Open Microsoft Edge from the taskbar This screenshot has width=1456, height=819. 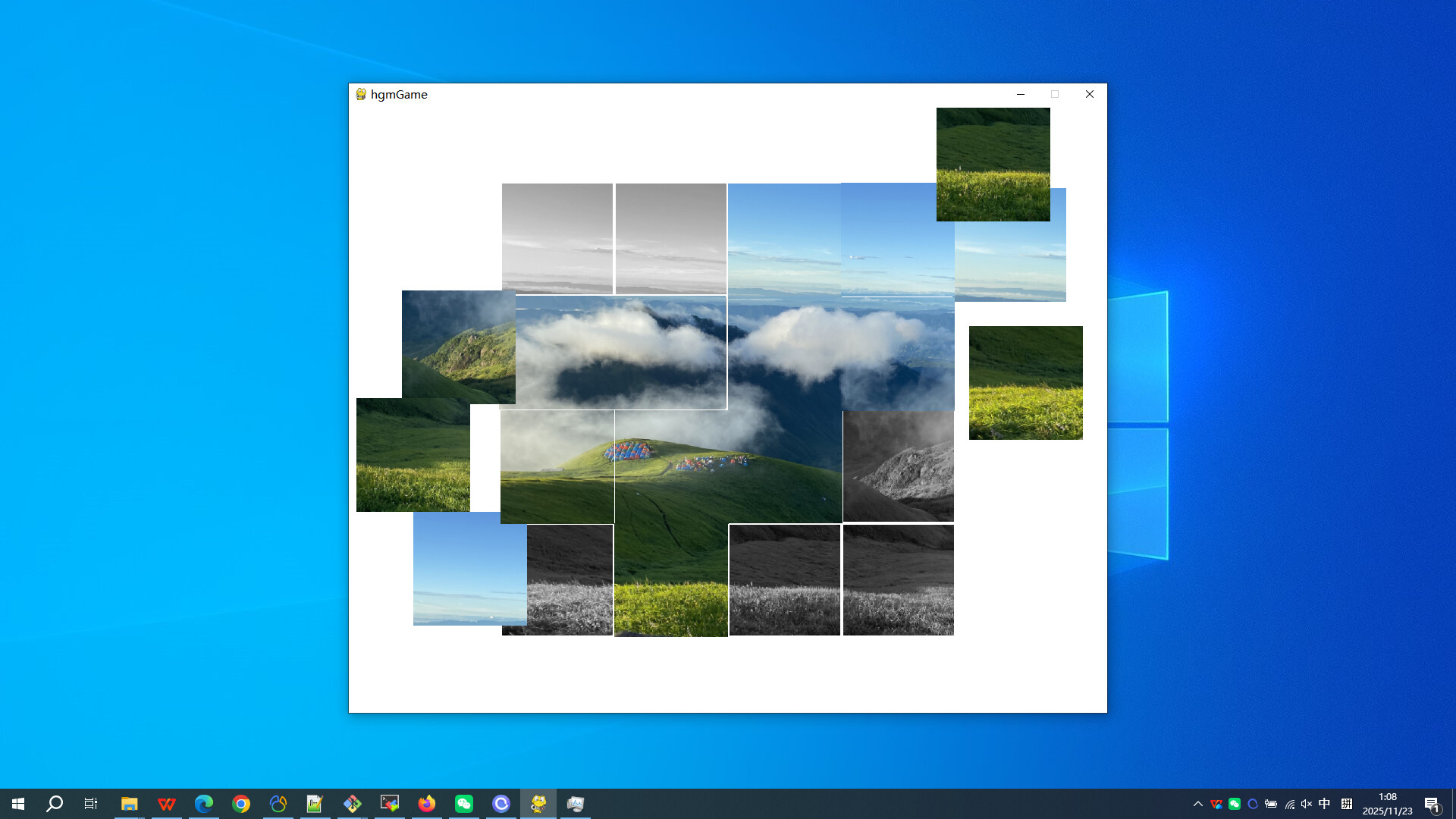(203, 803)
